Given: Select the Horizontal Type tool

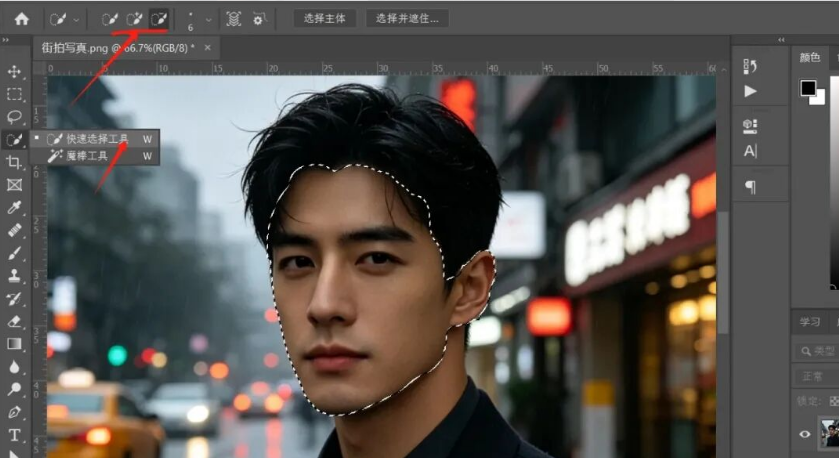Looking at the screenshot, I should pos(14,435).
